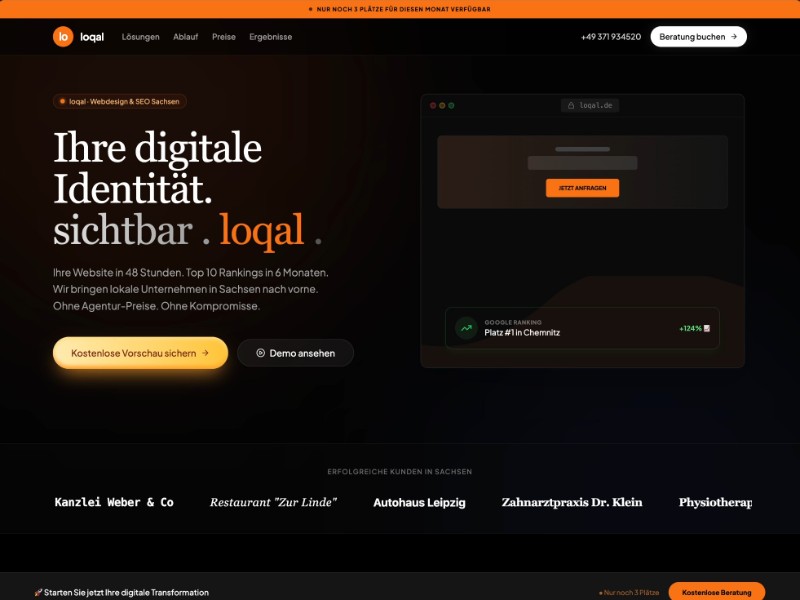
Task: Click the red dot in mockup window
Action: (433, 105)
